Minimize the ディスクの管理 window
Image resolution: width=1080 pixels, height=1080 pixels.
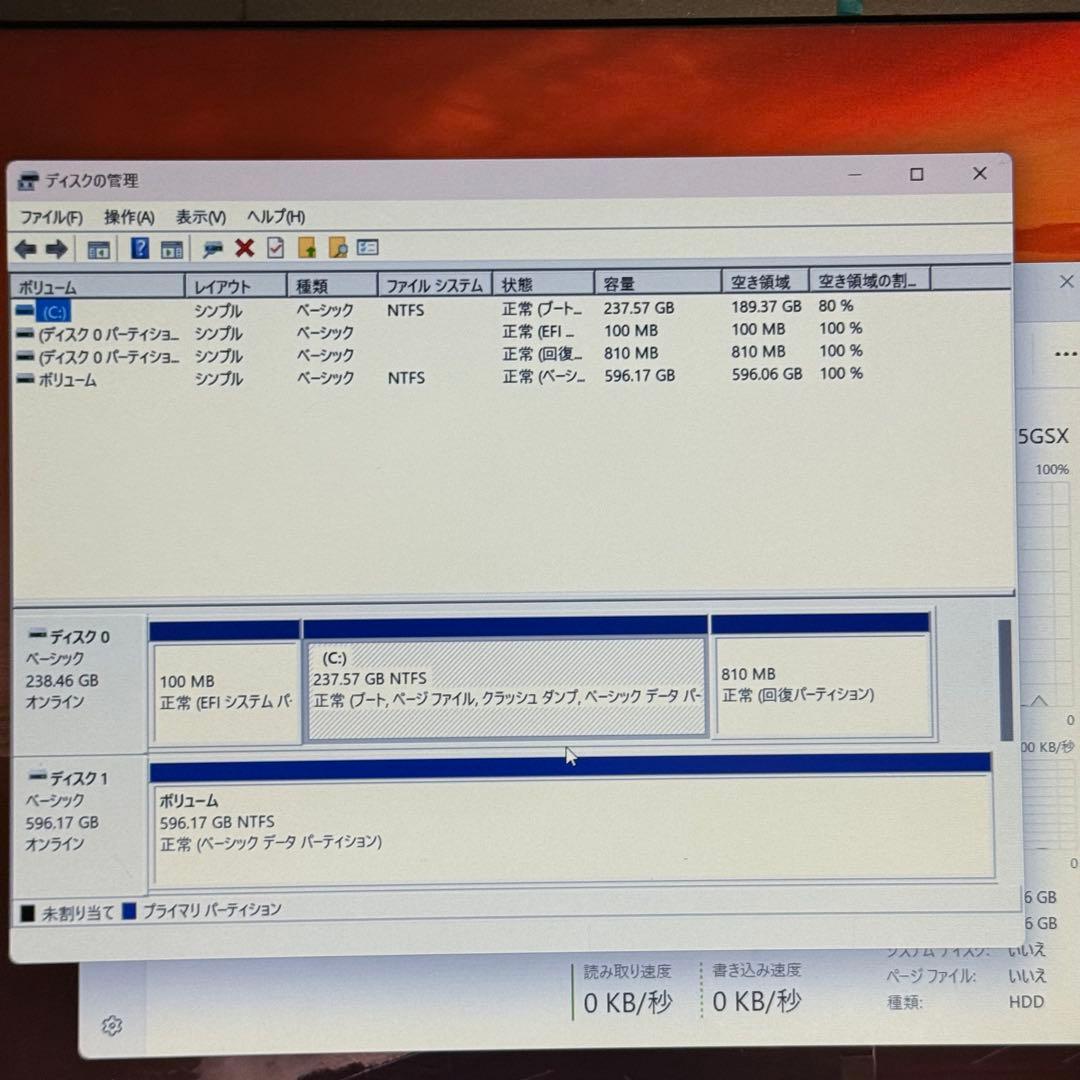(855, 175)
